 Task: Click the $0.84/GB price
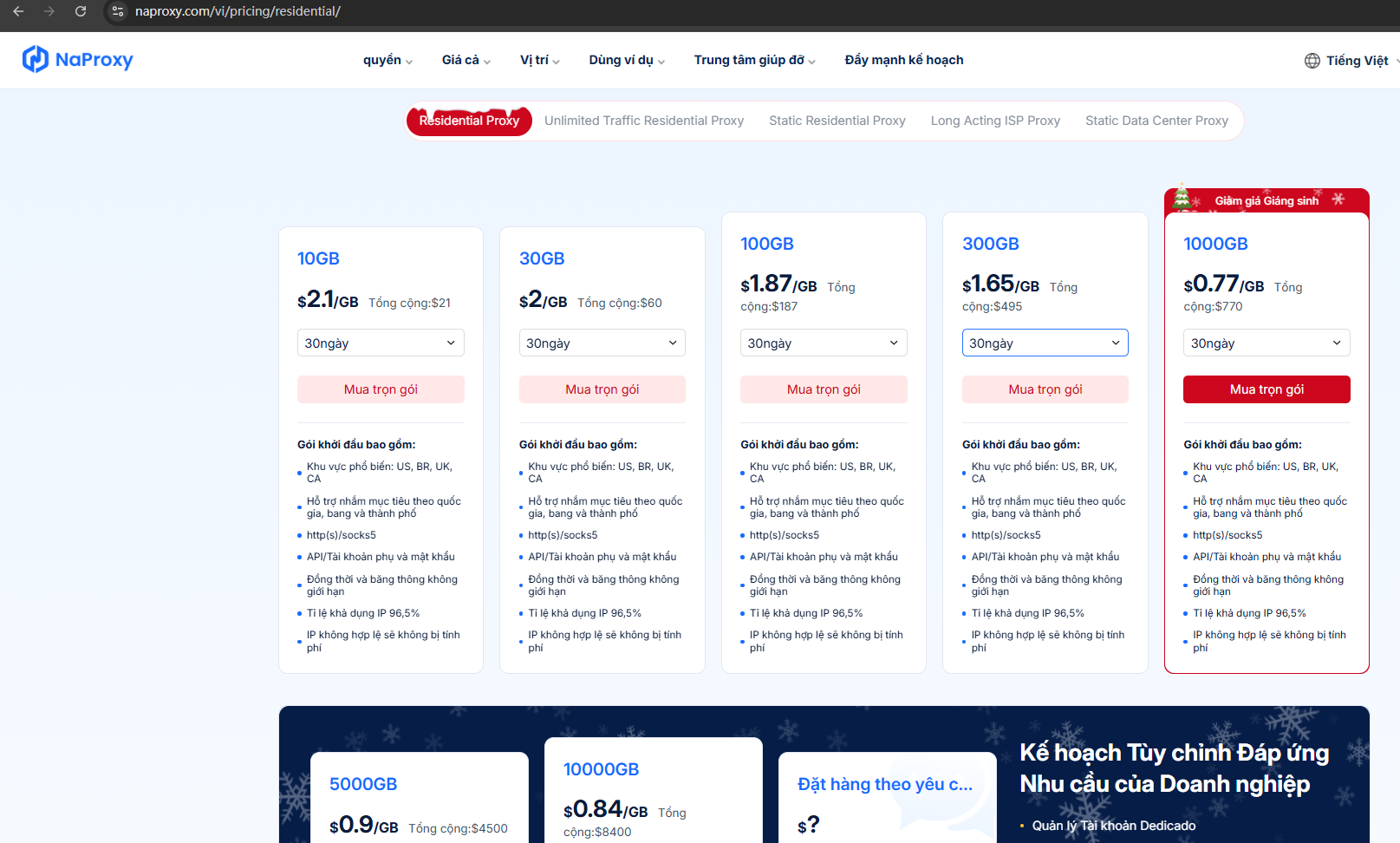[x=605, y=810]
